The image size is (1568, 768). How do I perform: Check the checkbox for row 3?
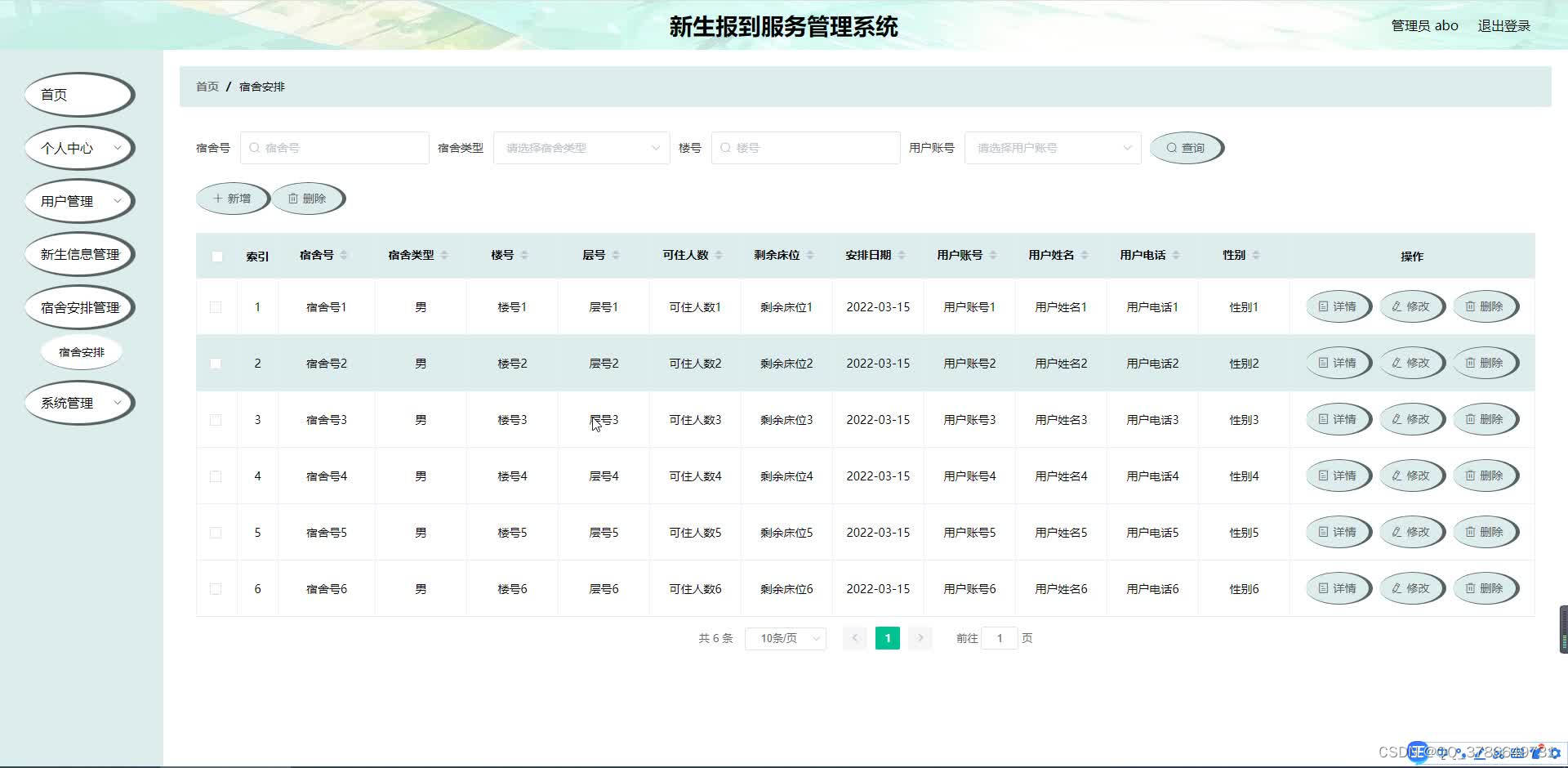pyautogui.click(x=216, y=420)
